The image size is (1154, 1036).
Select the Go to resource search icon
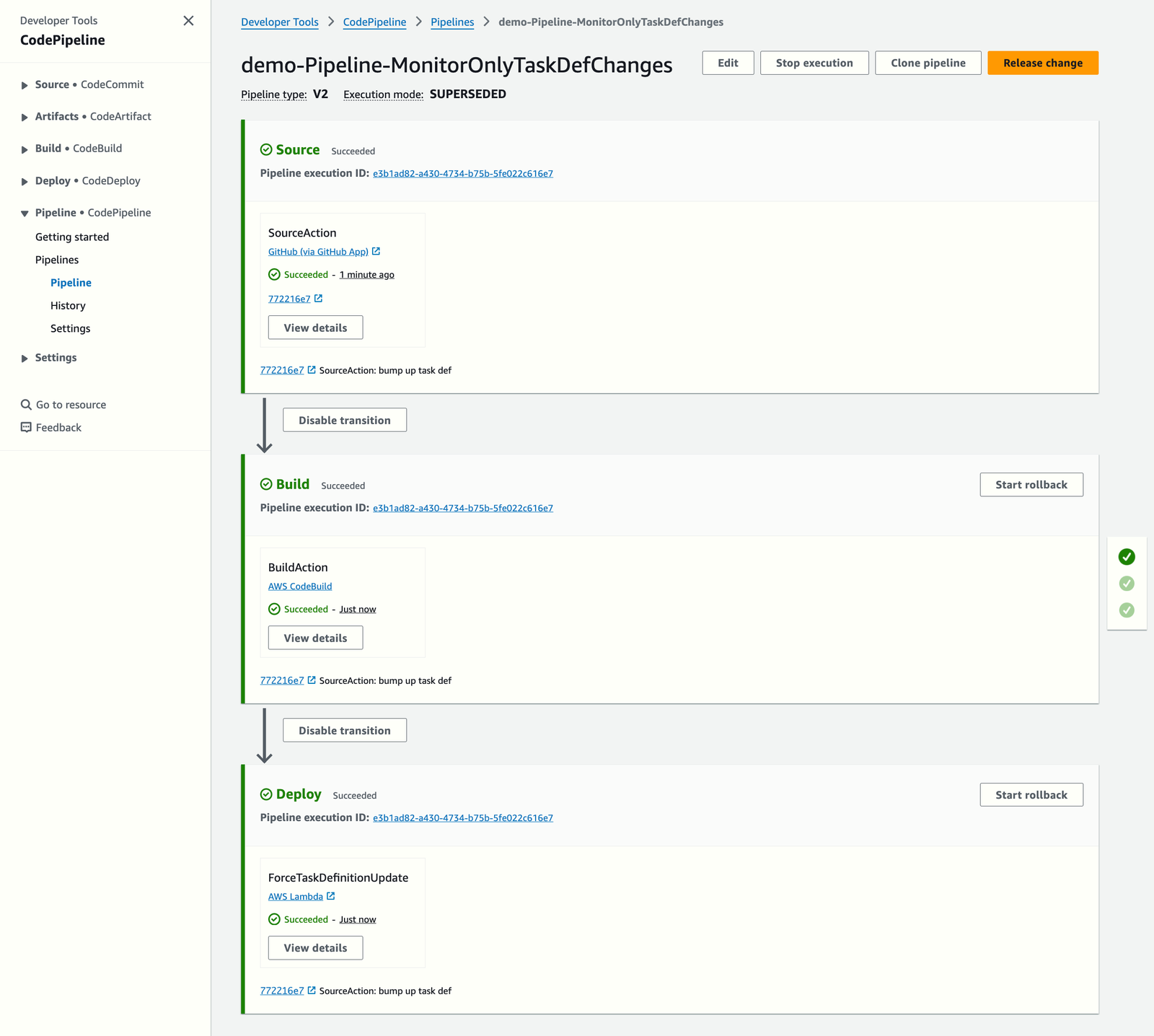pos(25,404)
